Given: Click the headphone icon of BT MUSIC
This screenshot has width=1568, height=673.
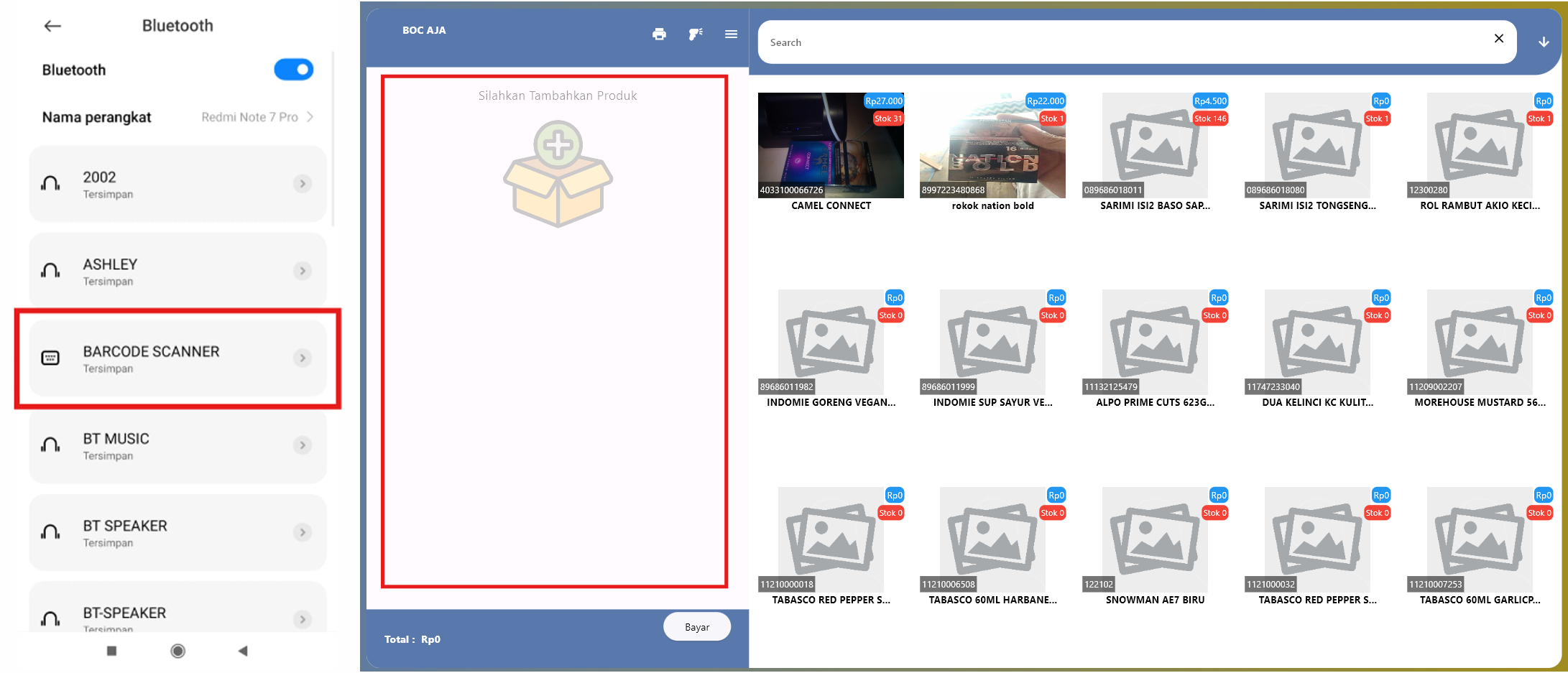Looking at the screenshot, I should 50,445.
